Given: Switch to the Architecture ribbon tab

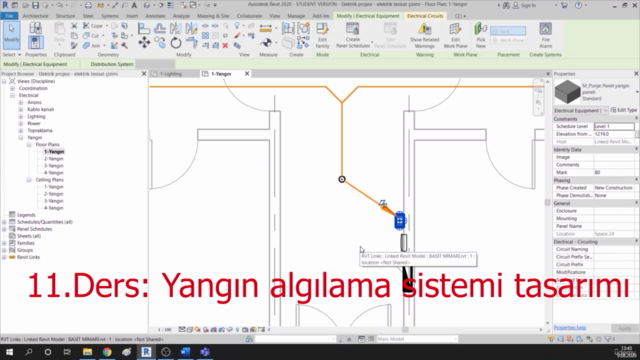Looking at the screenshot, I should pos(36,16).
